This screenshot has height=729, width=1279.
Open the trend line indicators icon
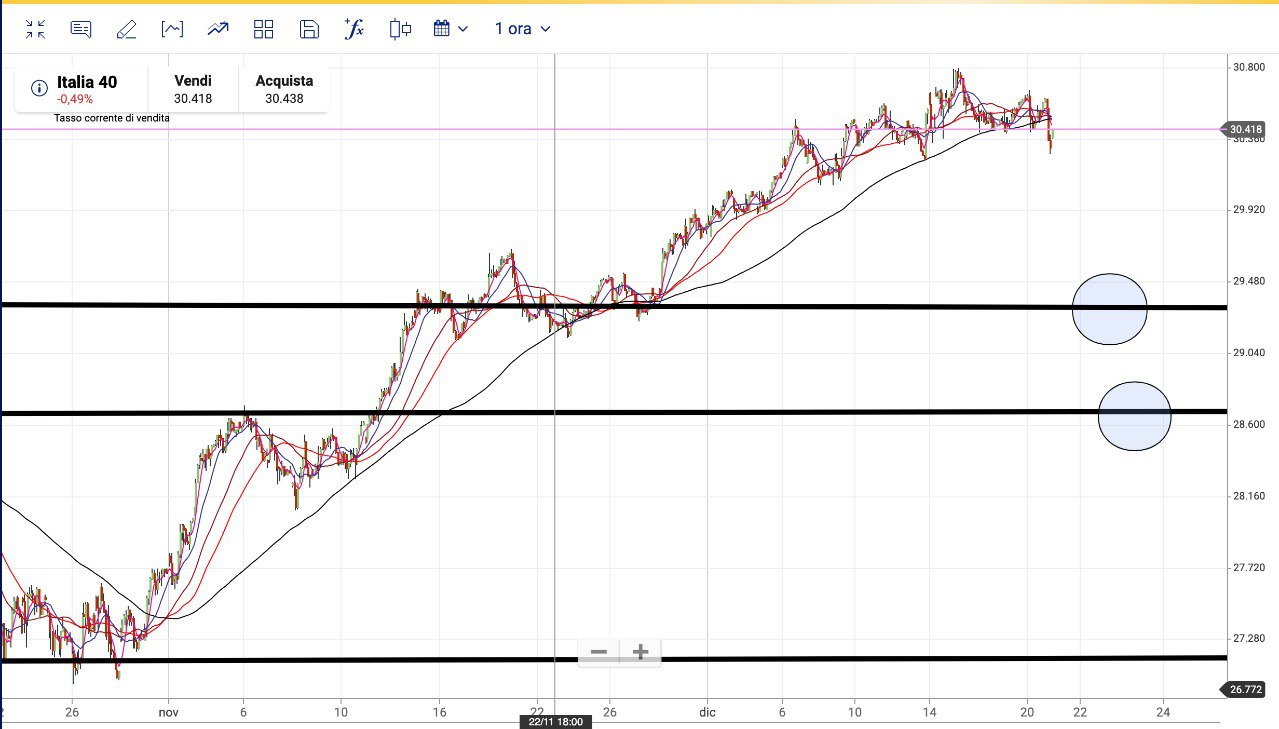pyautogui.click(x=218, y=29)
